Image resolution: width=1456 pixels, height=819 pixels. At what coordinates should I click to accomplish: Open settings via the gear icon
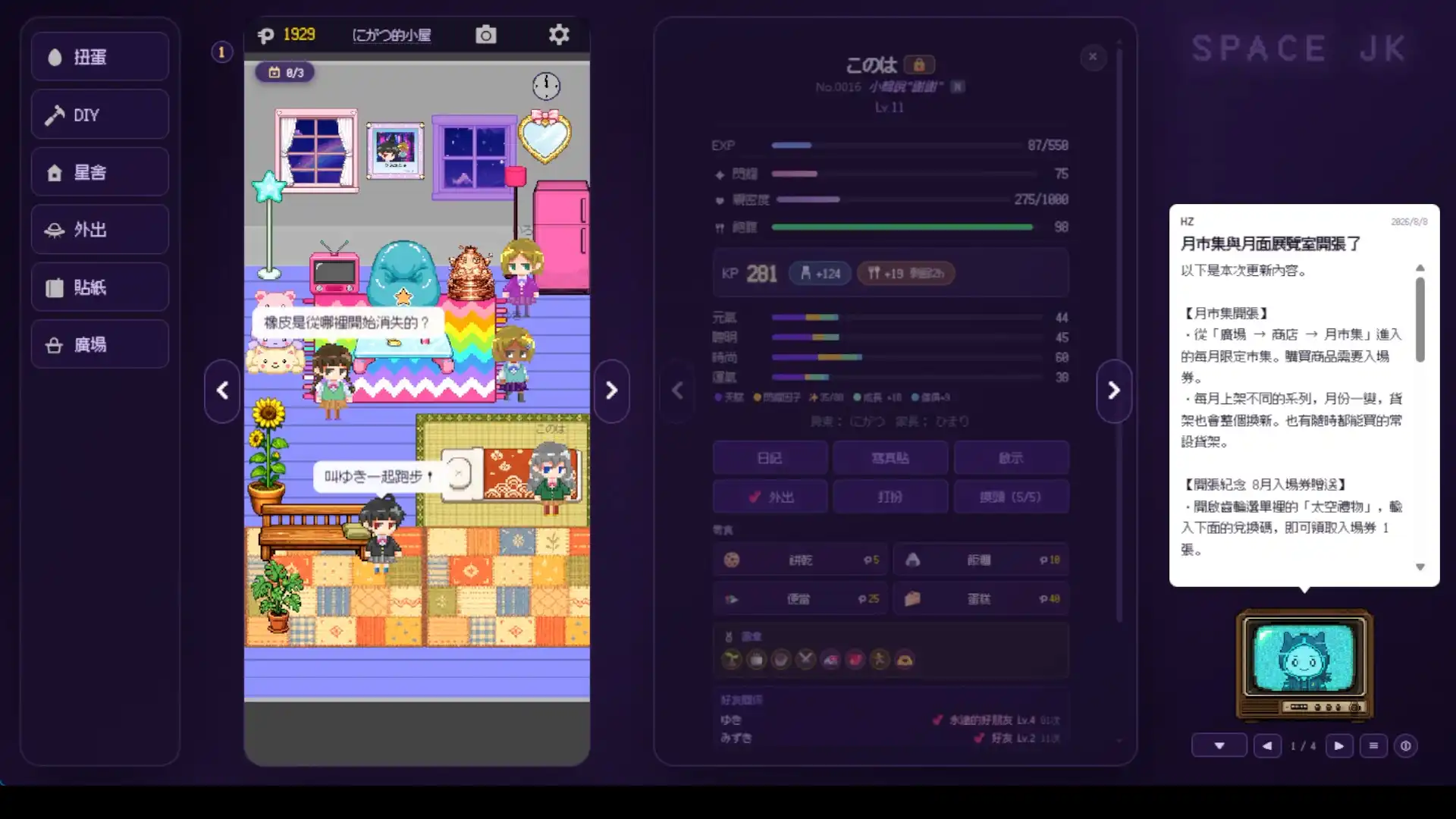[559, 35]
